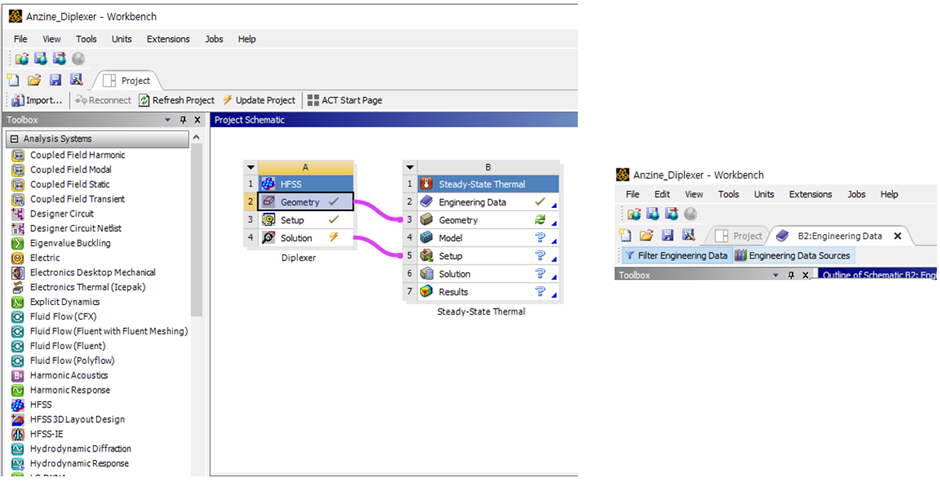Toggle Engineering Data Sources
This screenshot has width=940, height=481.
792,255
